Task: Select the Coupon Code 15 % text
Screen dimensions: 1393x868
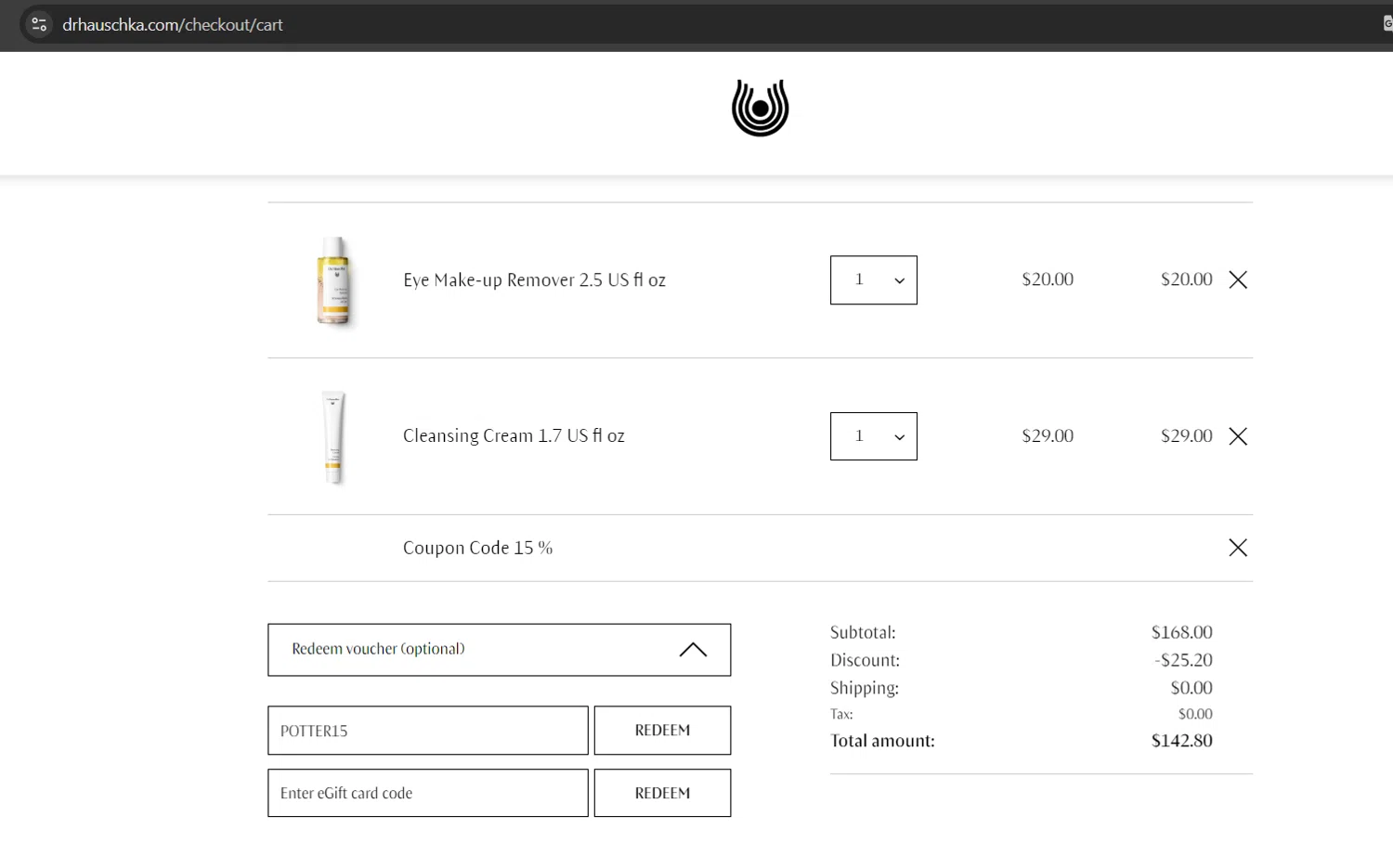Action: coord(477,548)
